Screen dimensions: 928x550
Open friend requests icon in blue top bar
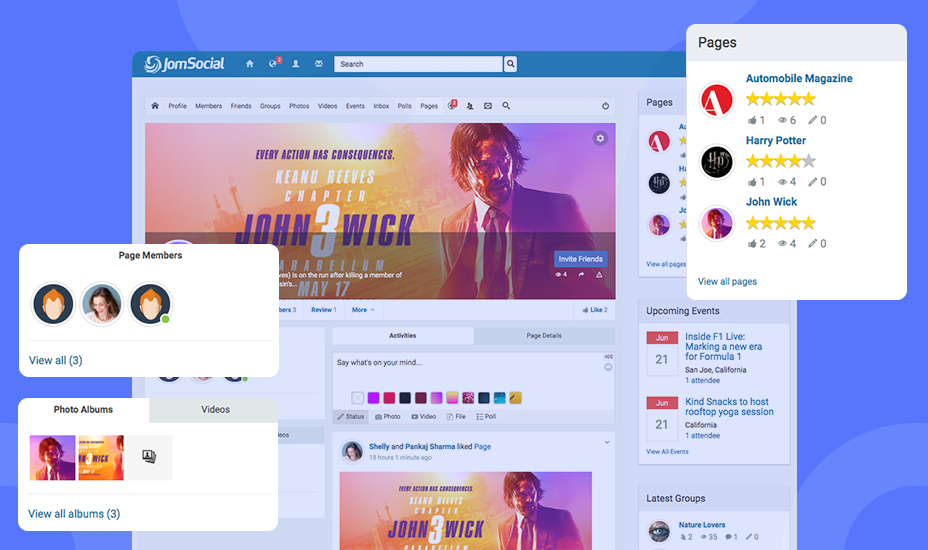tap(295, 64)
